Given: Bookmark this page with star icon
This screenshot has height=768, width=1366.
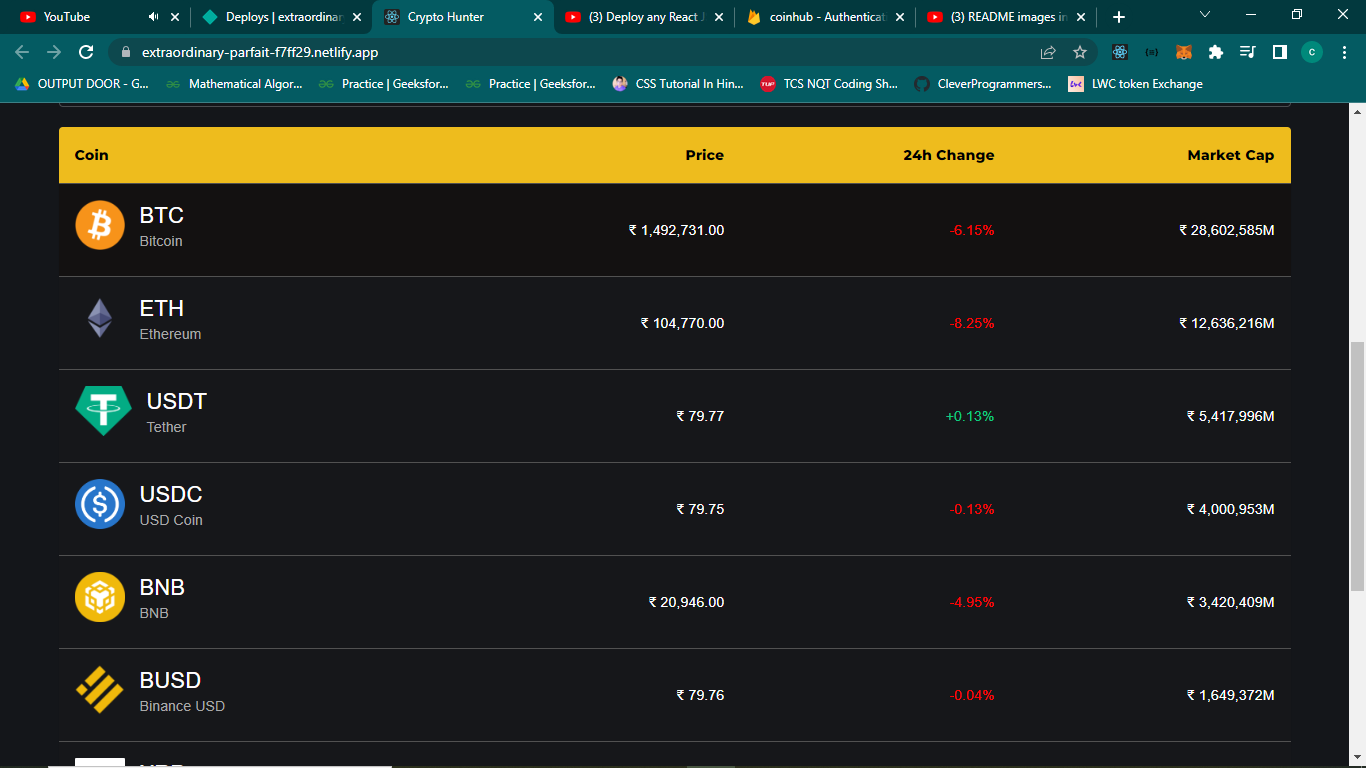Looking at the screenshot, I should [x=1080, y=52].
